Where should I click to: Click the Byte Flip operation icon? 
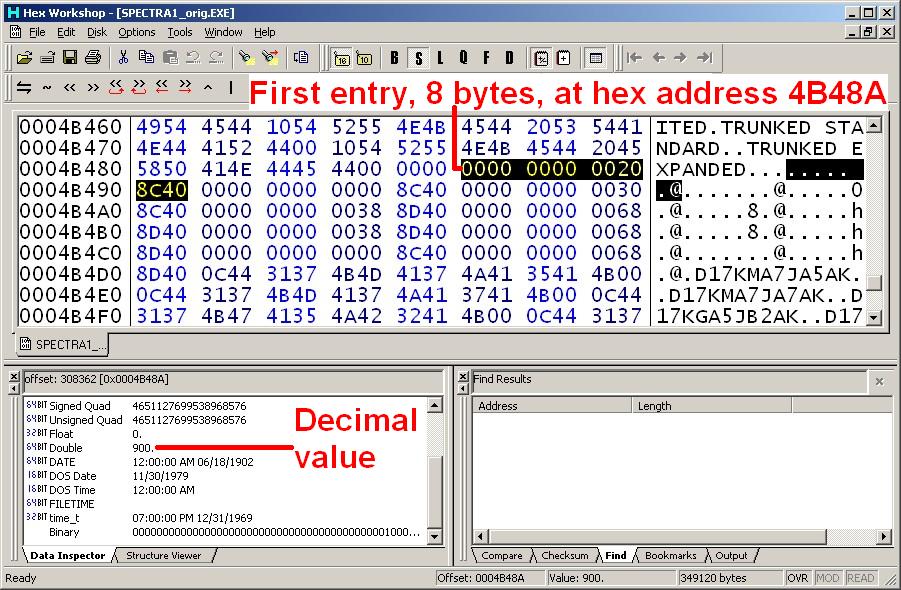24,87
